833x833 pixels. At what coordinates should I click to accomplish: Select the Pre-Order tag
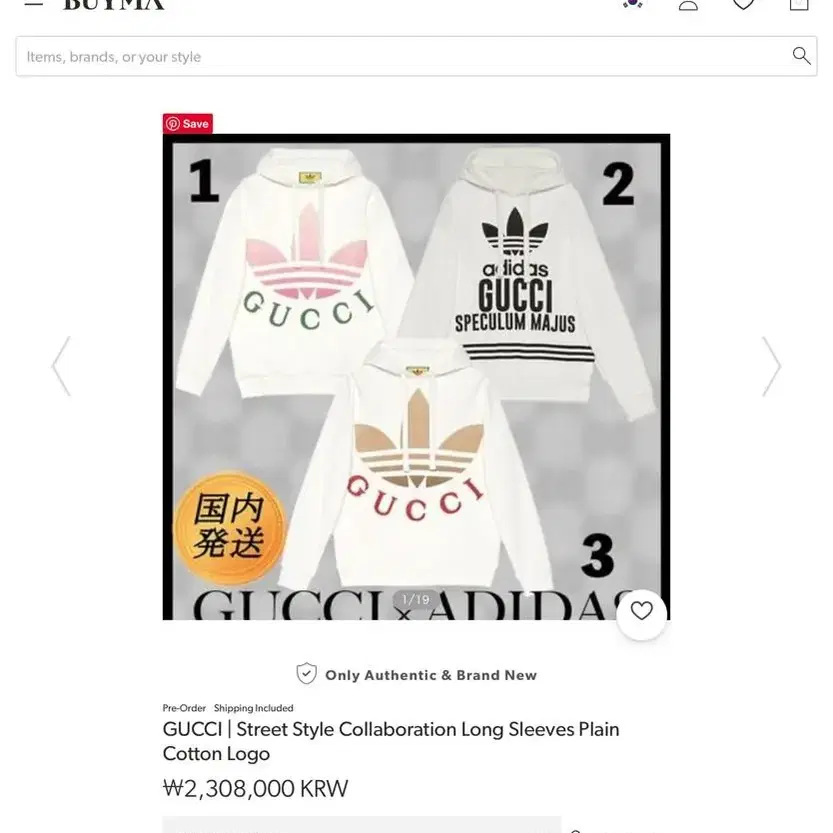pos(184,708)
